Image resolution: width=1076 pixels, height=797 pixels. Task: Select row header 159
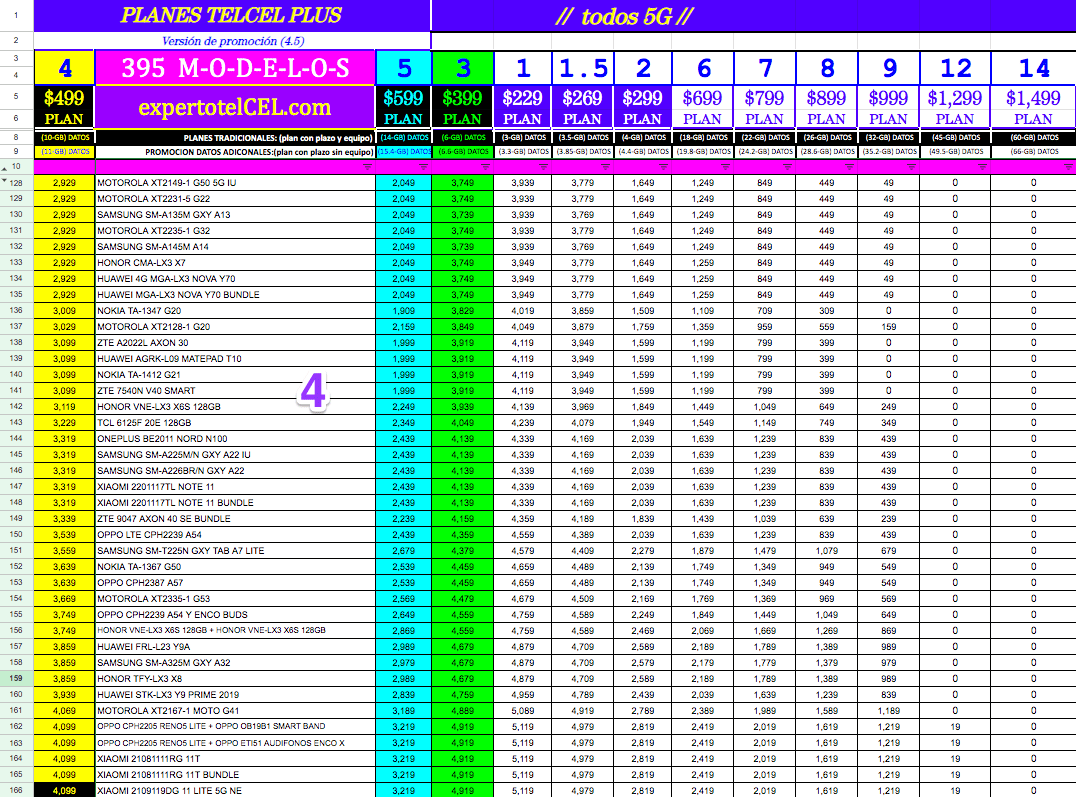coord(16,678)
